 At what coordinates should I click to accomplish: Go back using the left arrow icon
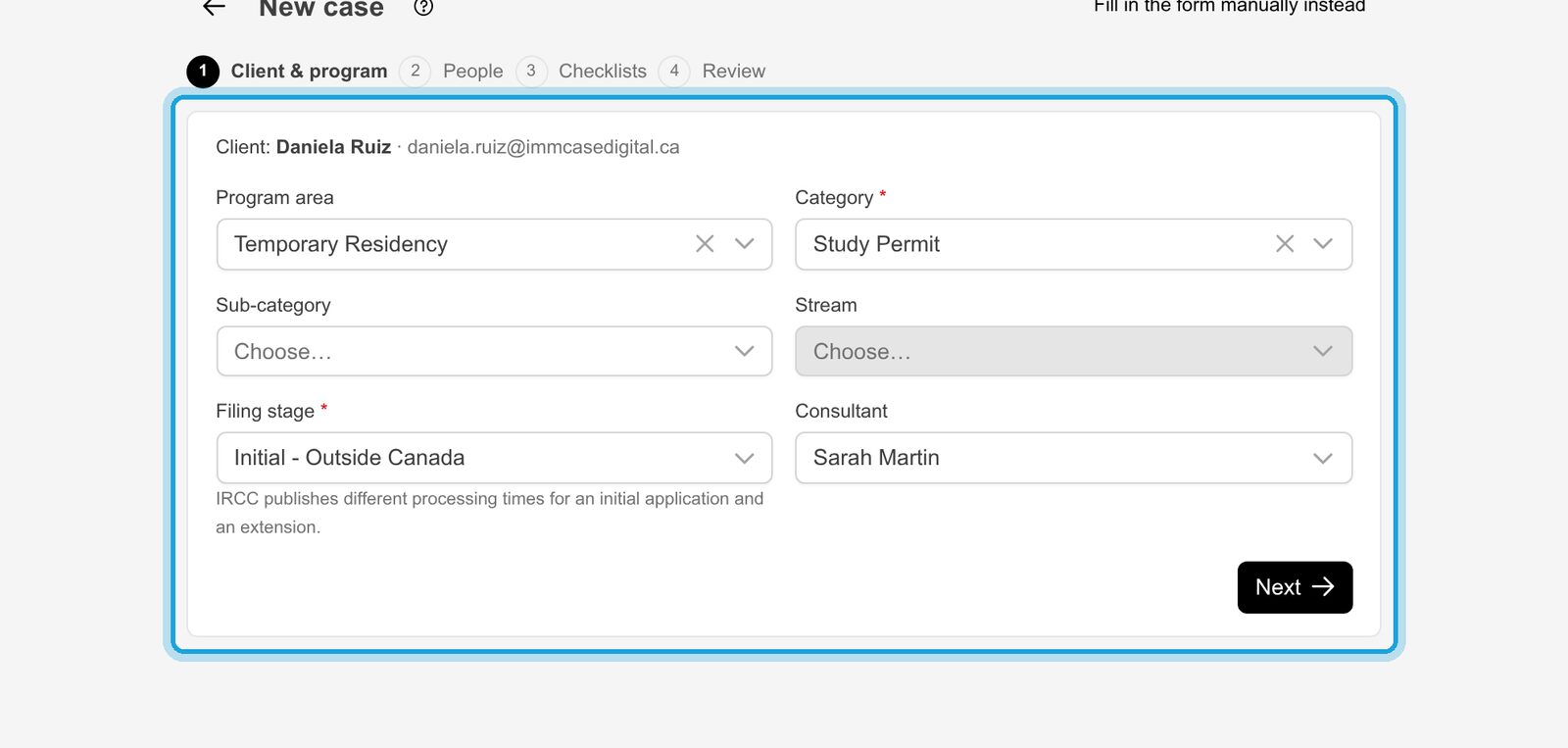(x=214, y=8)
